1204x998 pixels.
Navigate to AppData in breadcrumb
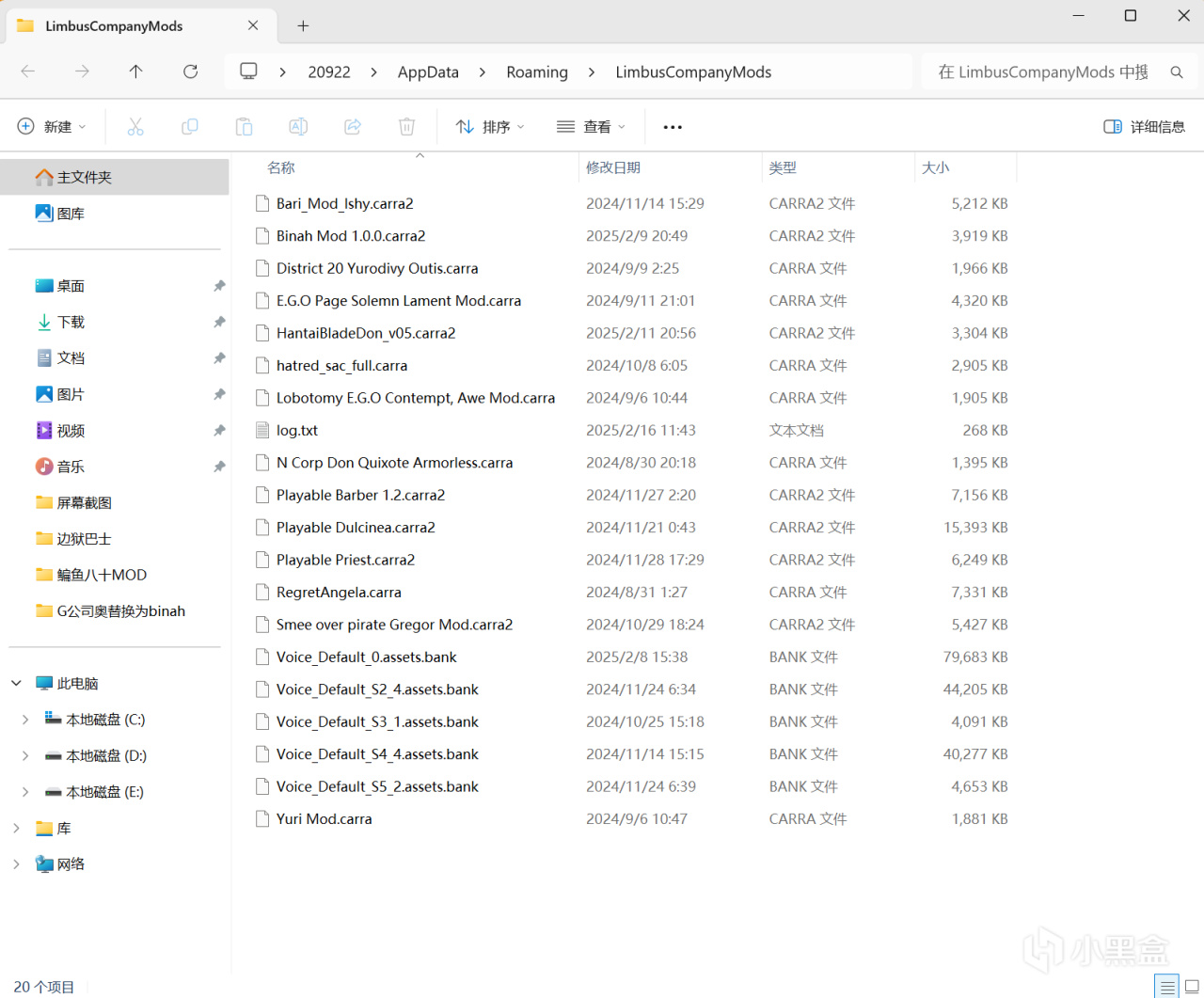[428, 72]
